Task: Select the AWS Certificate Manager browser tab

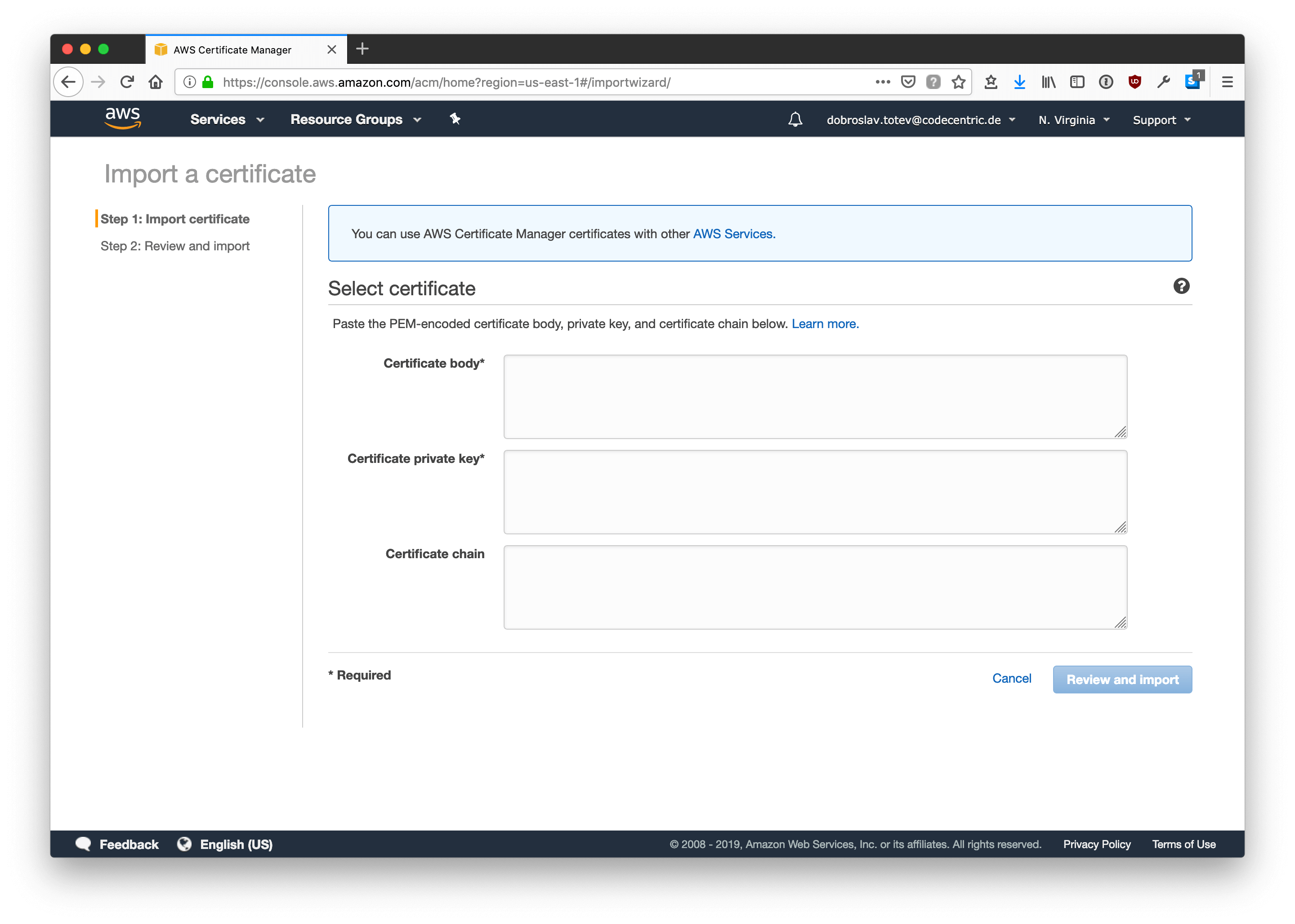Action: click(239, 50)
